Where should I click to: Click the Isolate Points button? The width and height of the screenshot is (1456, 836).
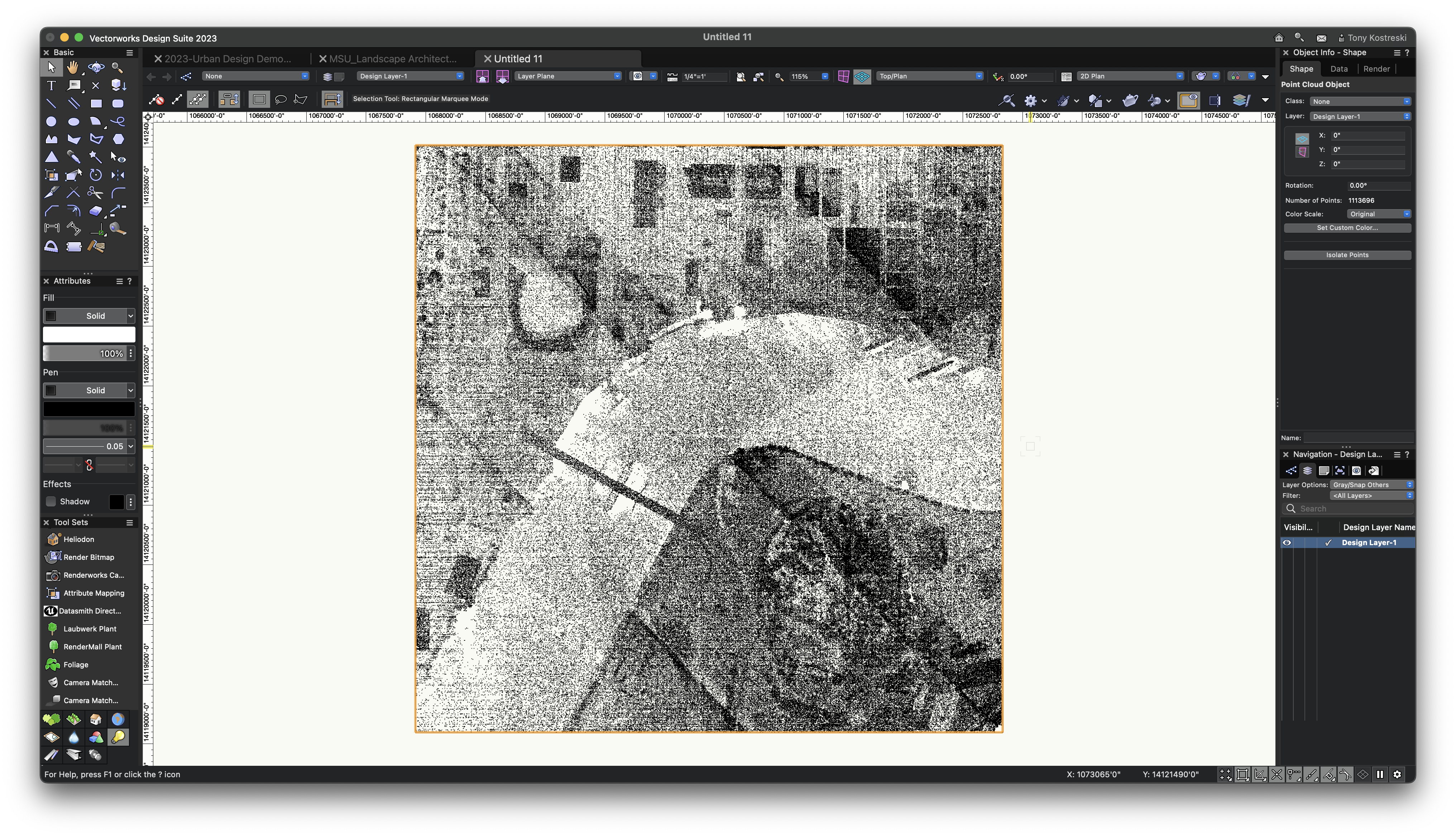pyautogui.click(x=1347, y=255)
